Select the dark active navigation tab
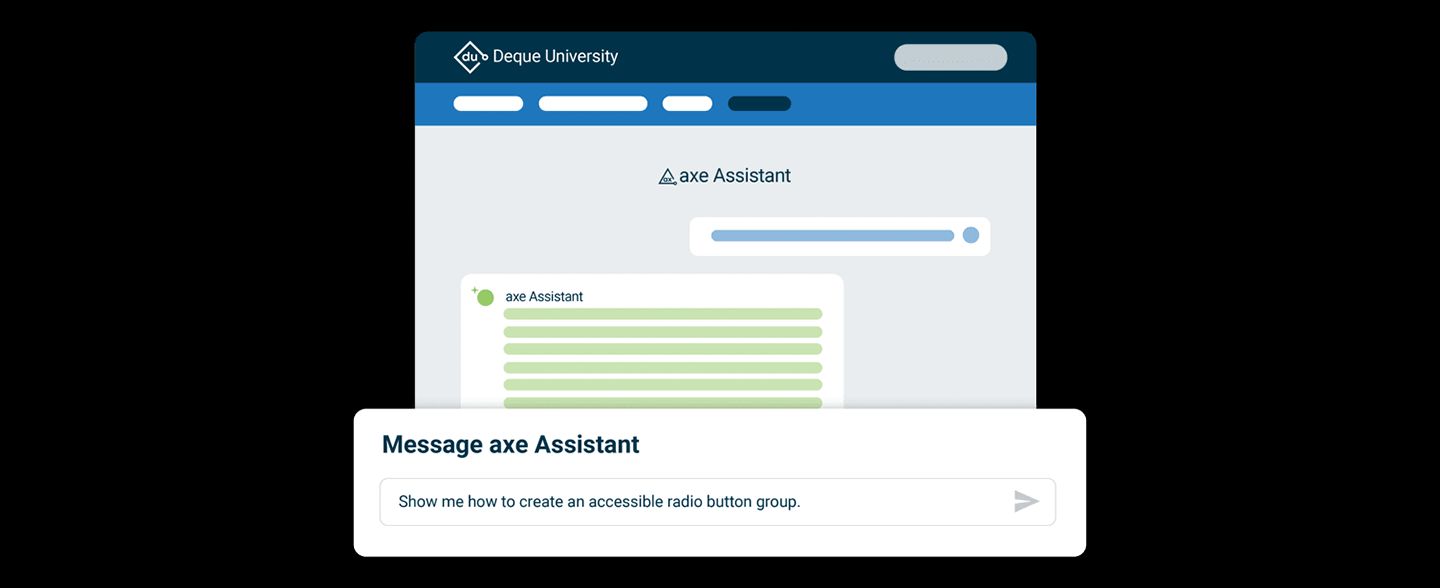The image size is (1440, 588). tap(759, 104)
